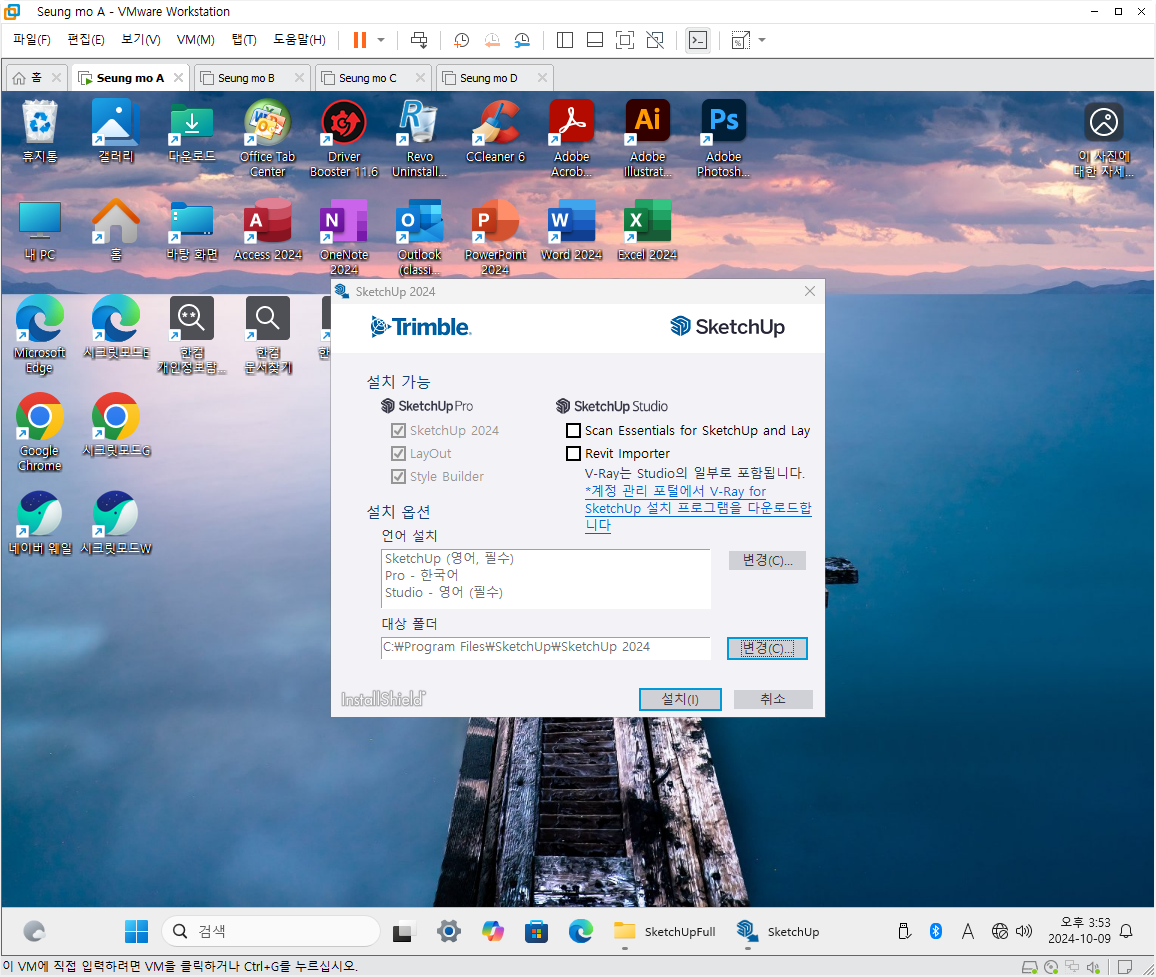Open Naver Whale desktop icon
1156x977 pixels.
point(40,523)
